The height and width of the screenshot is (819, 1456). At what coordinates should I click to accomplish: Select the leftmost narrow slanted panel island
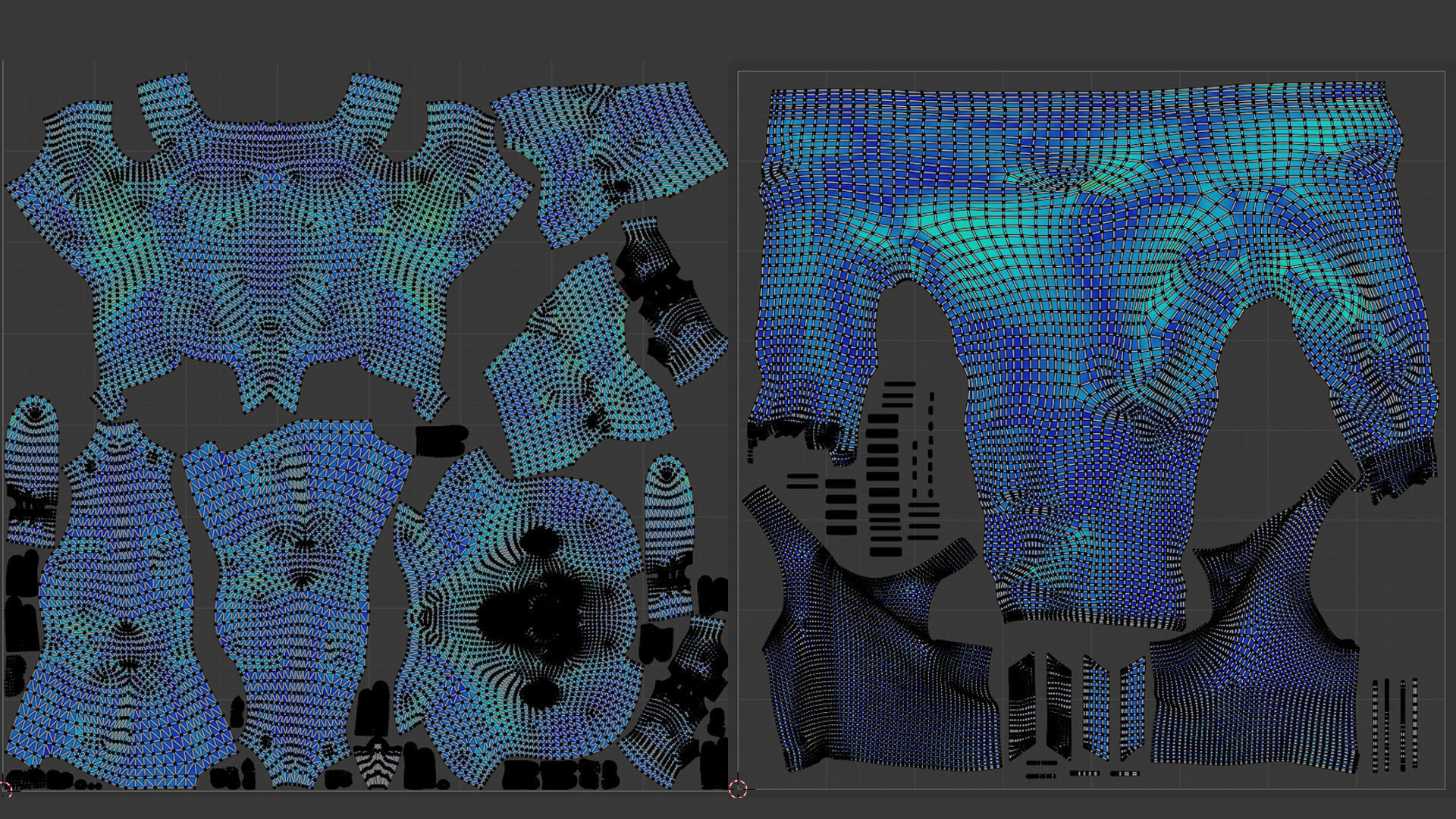tap(1021, 705)
